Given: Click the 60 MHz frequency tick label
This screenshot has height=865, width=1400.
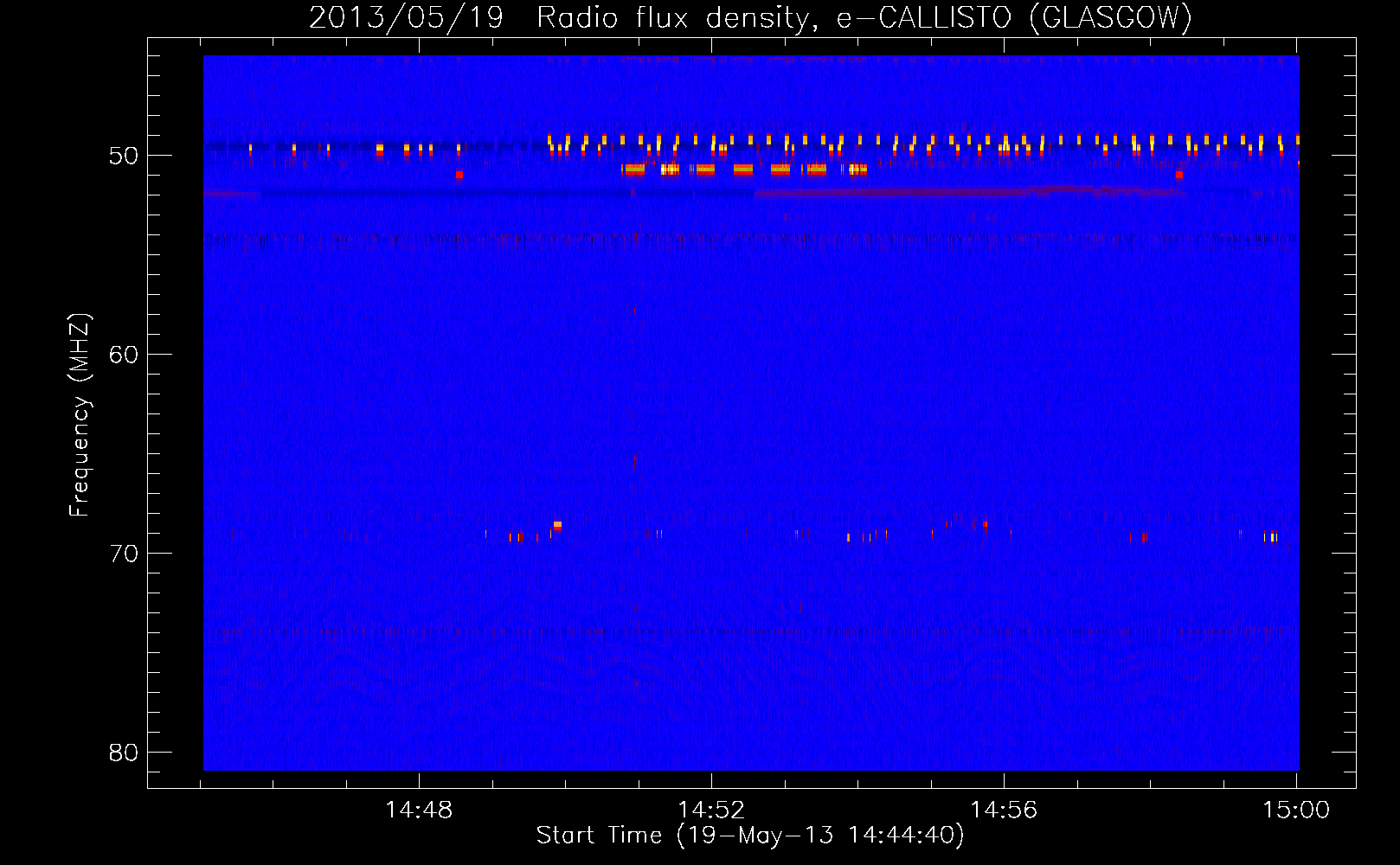Looking at the screenshot, I should (124, 355).
